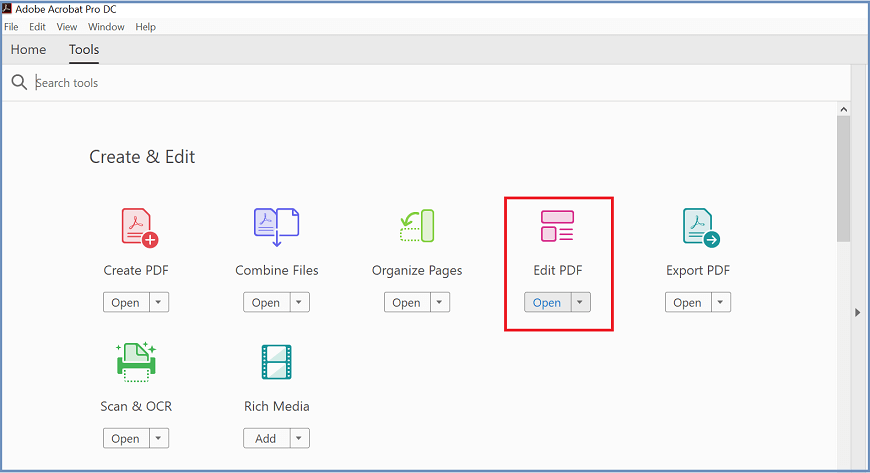This screenshot has height=473, width=870.
Task: Click the vertical scrollbar thumb
Action: click(x=843, y=179)
